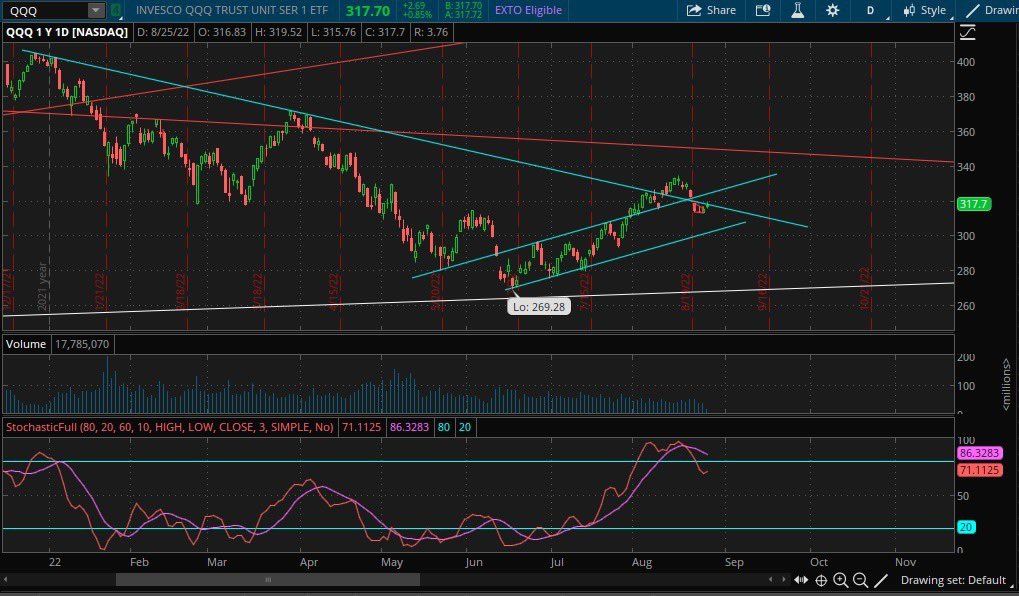
Task: Open the Drawing set: Default menu
Action: coord(953,580)
